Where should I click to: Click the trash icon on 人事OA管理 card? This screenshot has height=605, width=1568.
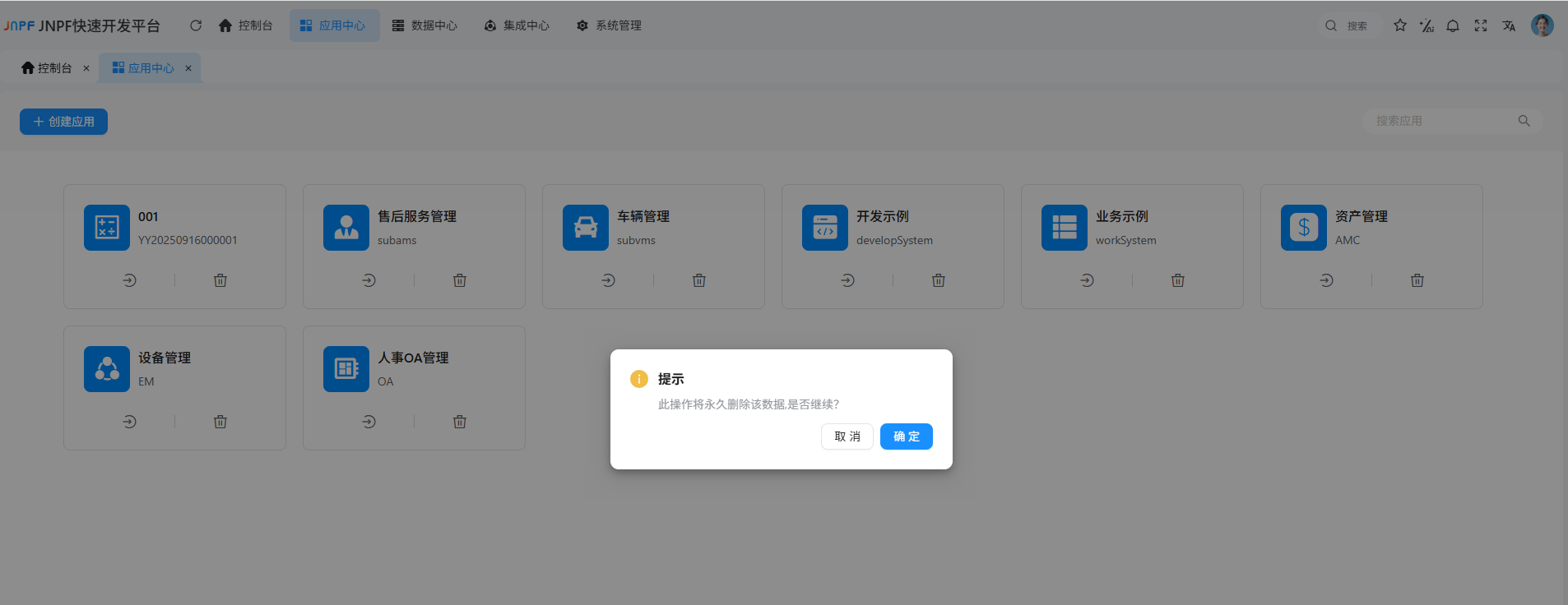(x=460, y=422)
